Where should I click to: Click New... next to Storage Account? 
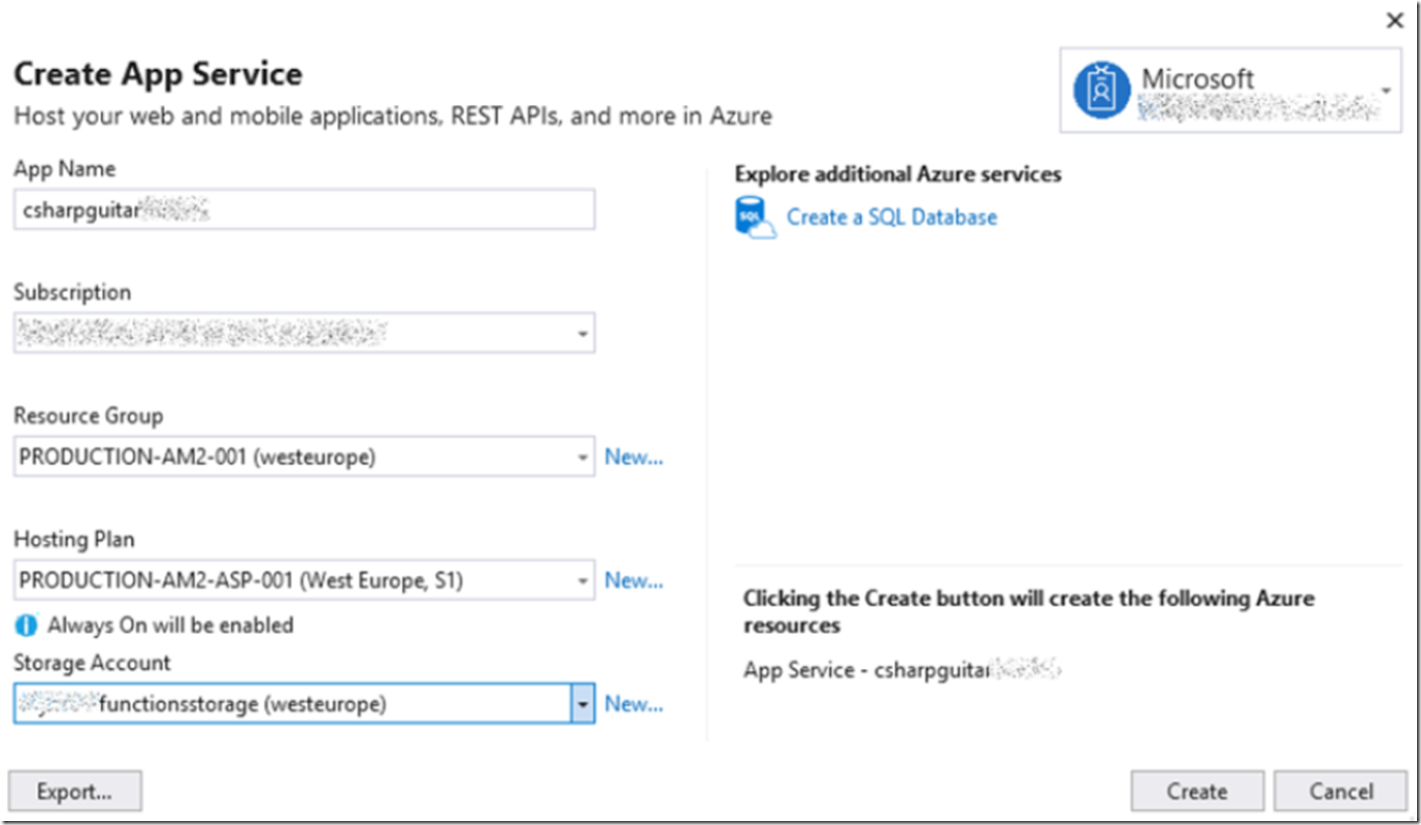point(634,704)
